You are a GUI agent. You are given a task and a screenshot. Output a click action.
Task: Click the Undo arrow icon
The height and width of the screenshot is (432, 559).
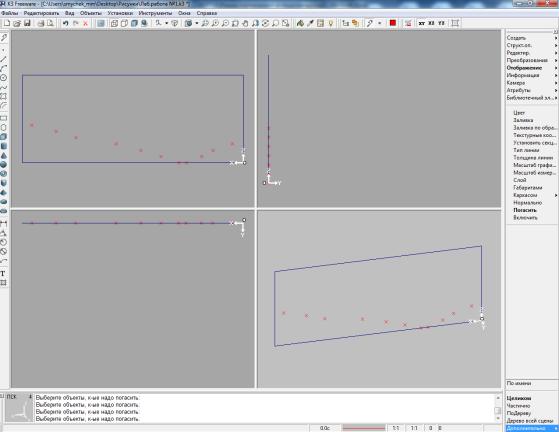click(66, 23)
